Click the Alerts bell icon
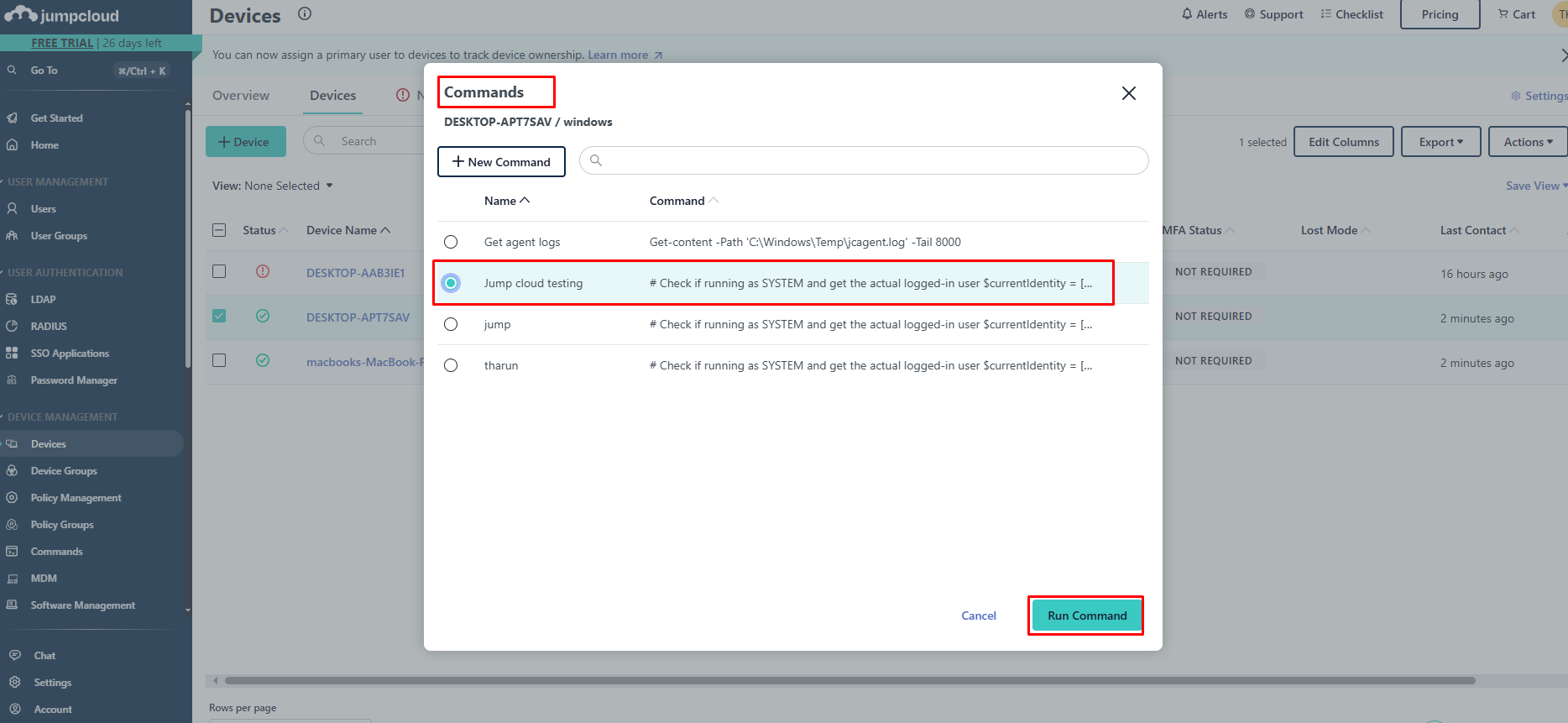 pos(1187,14)
